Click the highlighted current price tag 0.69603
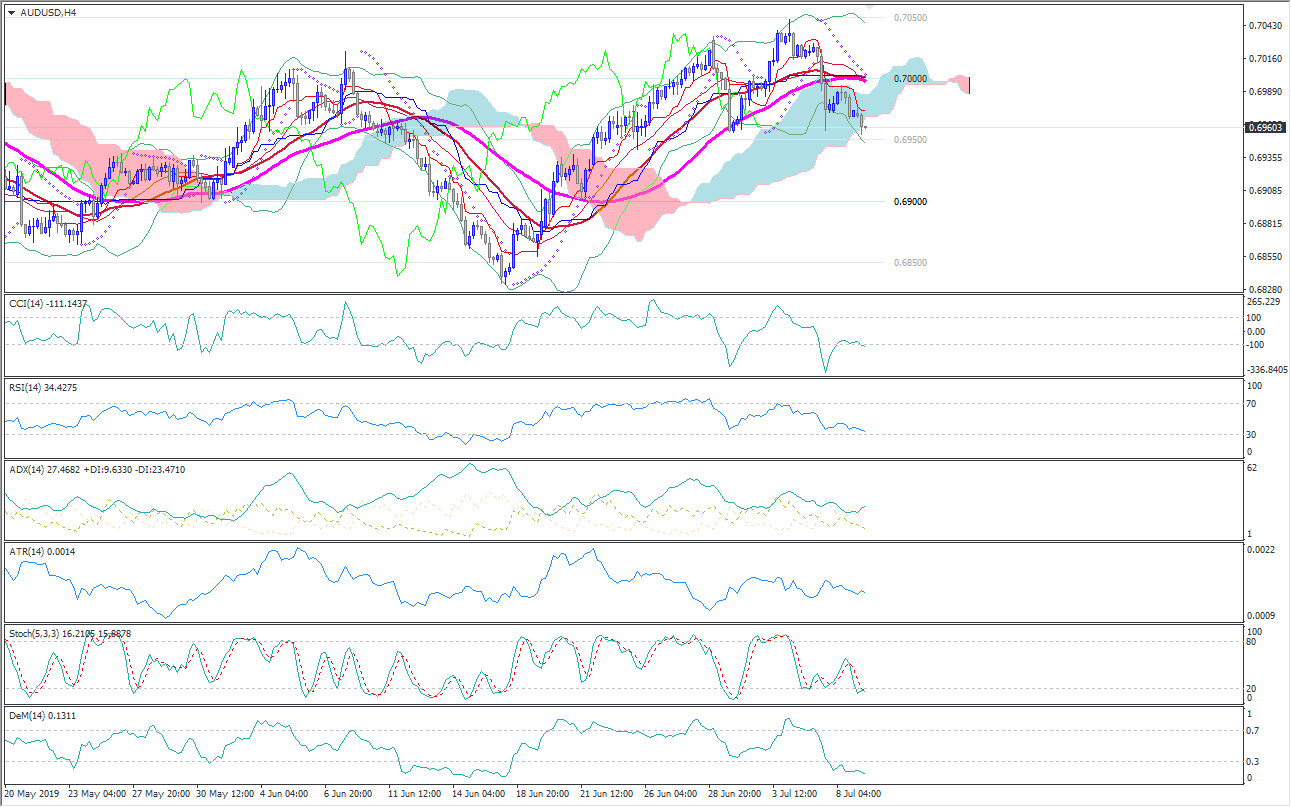 coord(1262,127)
